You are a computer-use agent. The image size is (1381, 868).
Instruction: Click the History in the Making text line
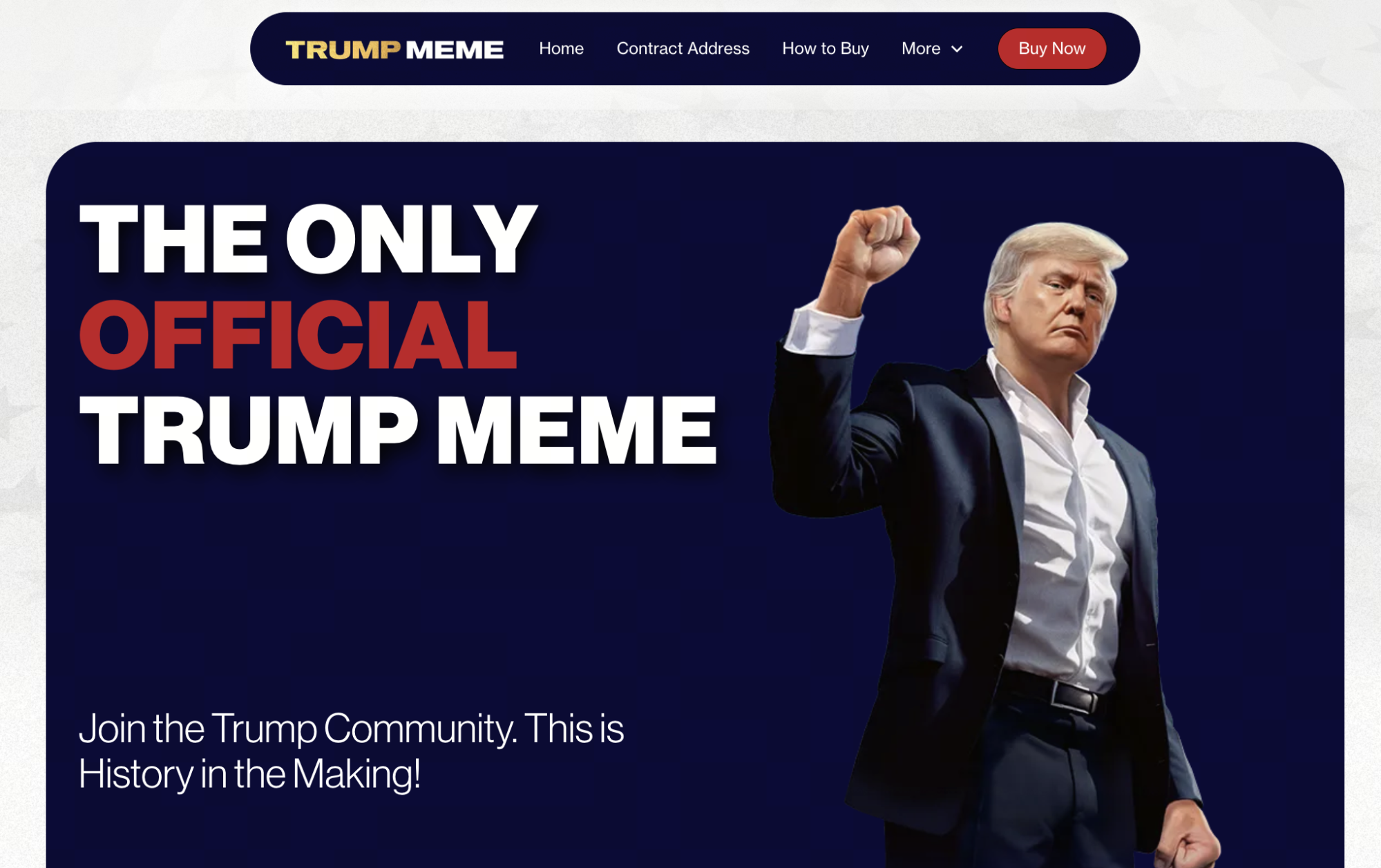249,774
